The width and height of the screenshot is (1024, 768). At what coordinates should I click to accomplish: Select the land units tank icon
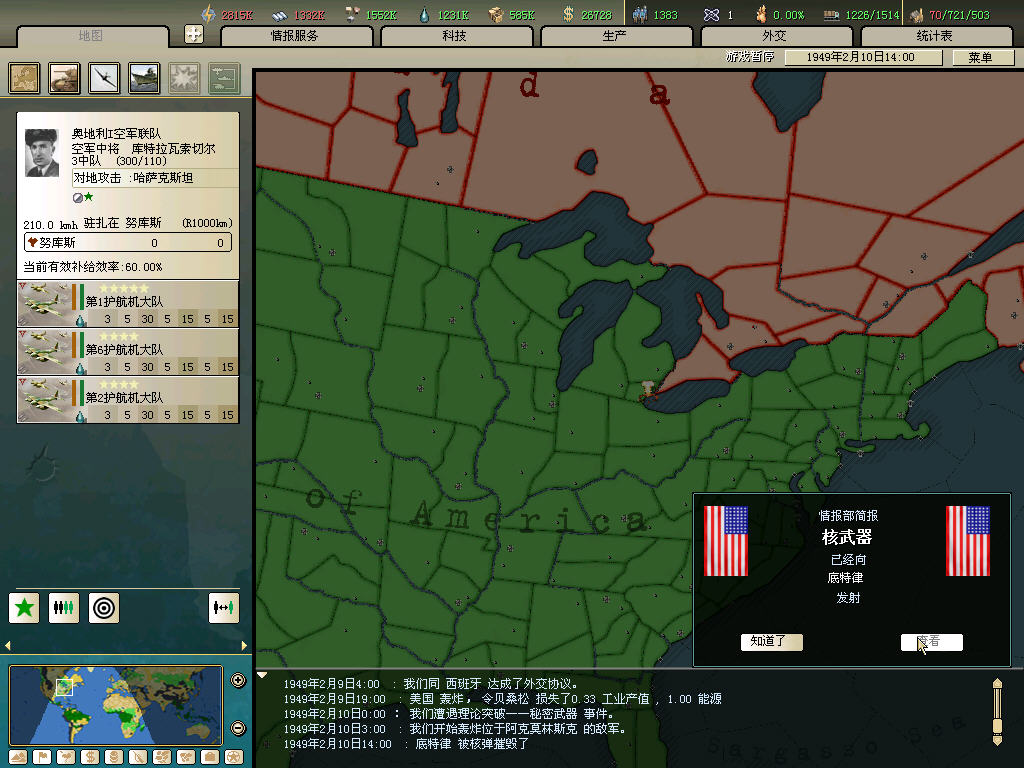pyautogui.click(x=64, y=78)
